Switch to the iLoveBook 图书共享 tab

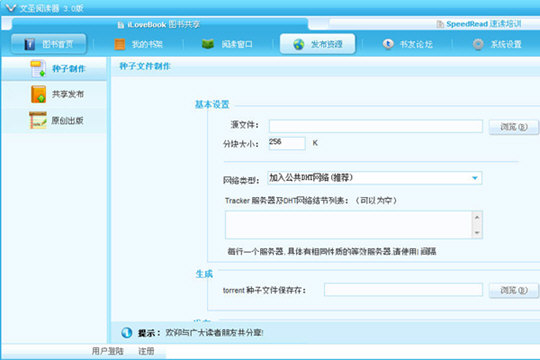159,24
